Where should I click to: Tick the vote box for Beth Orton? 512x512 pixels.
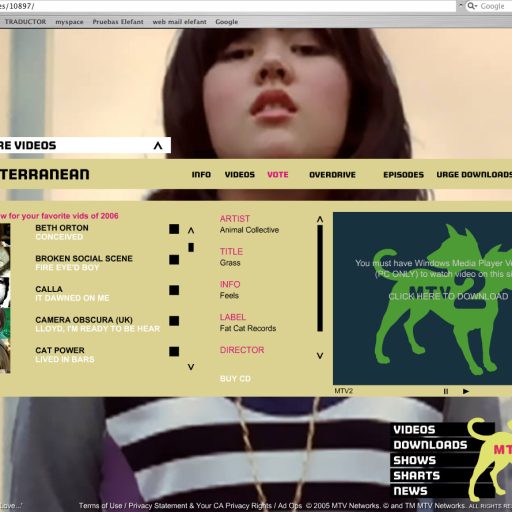[x=174, y=229]
